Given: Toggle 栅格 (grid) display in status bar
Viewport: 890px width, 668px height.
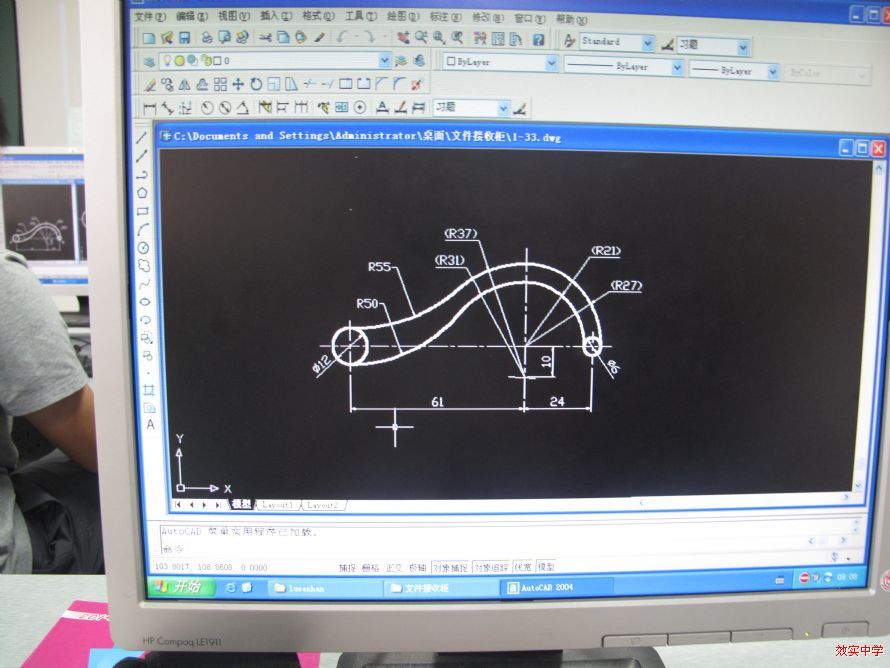Looking at the screenshot, I should pyautogui.click(x=370, y=567).
